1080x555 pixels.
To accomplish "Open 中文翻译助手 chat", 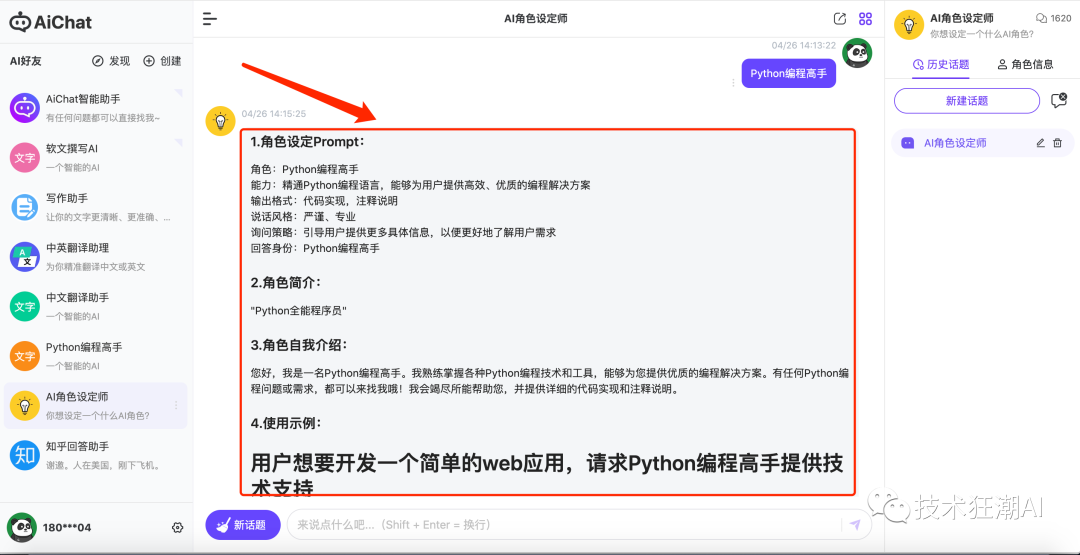I will click(x=96, y=306).
